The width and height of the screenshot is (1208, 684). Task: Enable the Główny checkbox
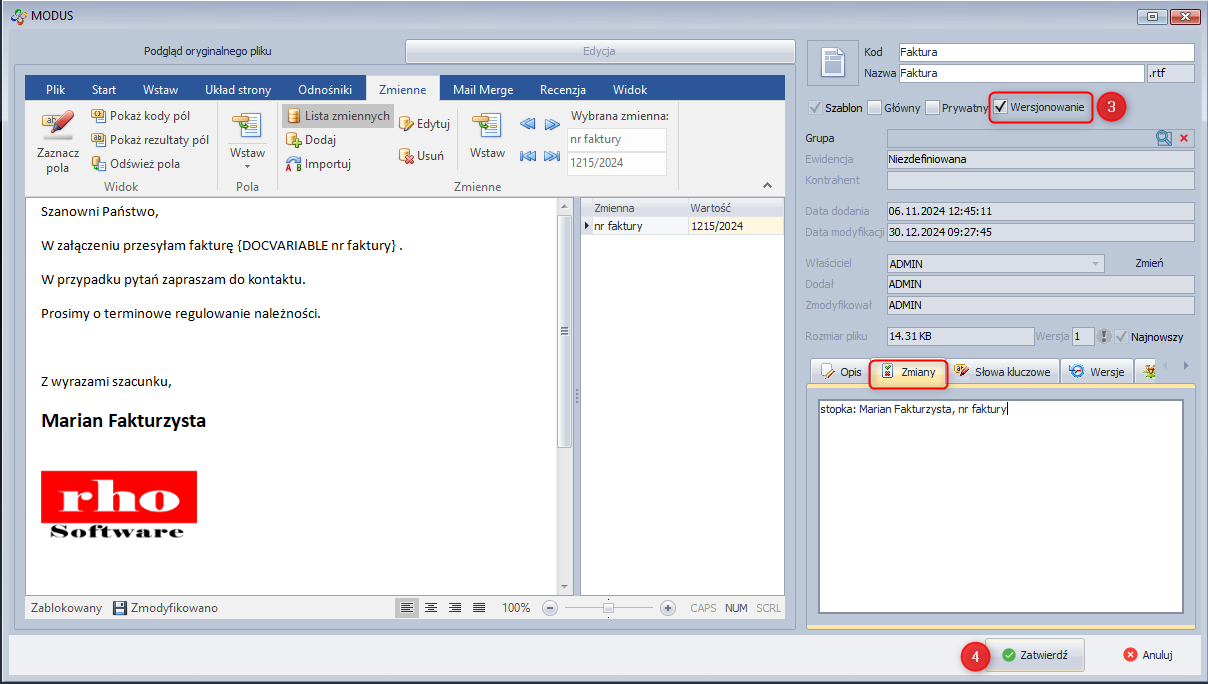[x=875, y=108]
